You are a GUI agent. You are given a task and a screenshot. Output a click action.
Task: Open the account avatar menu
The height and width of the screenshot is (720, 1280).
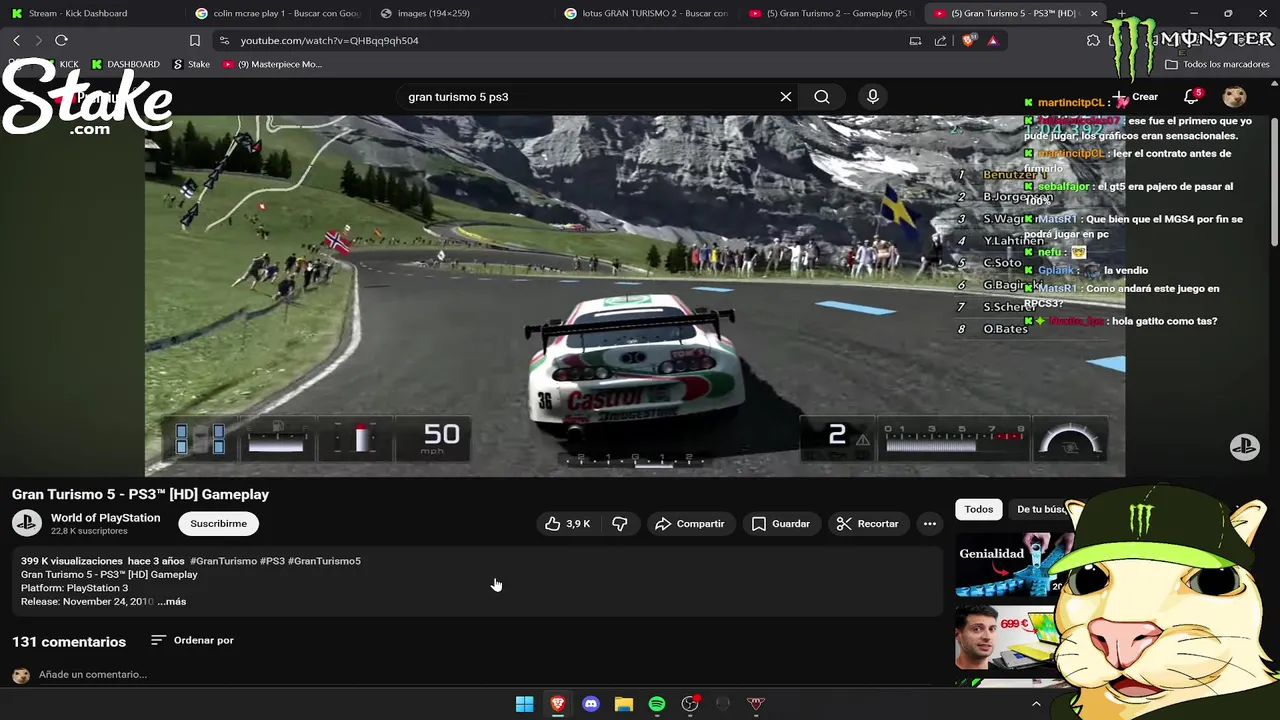point(1235,97)
